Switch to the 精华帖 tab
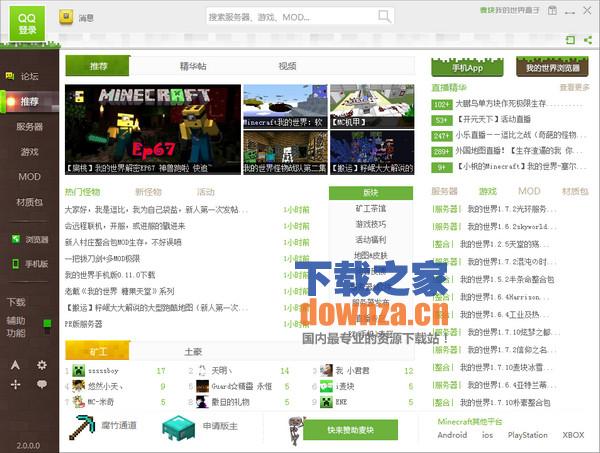Viewport: 600px width, 453px height. click(193, 66)
